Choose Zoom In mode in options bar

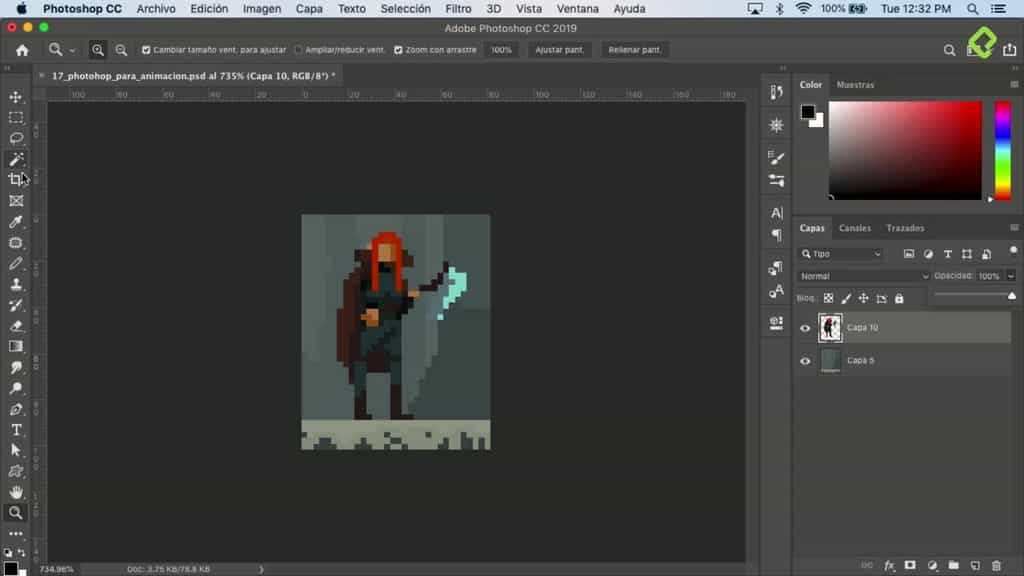click(97, 50)
